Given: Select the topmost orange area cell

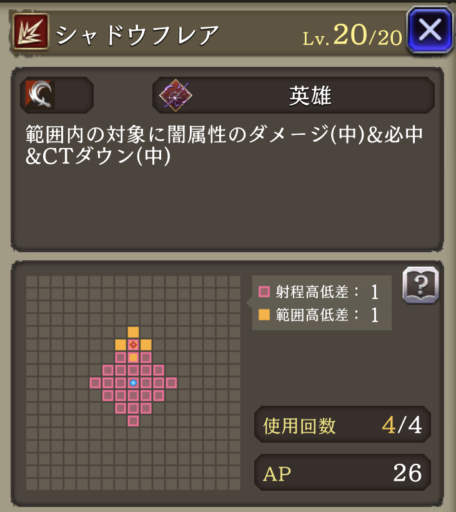Looking at the screenshot, I should point(133,332).
